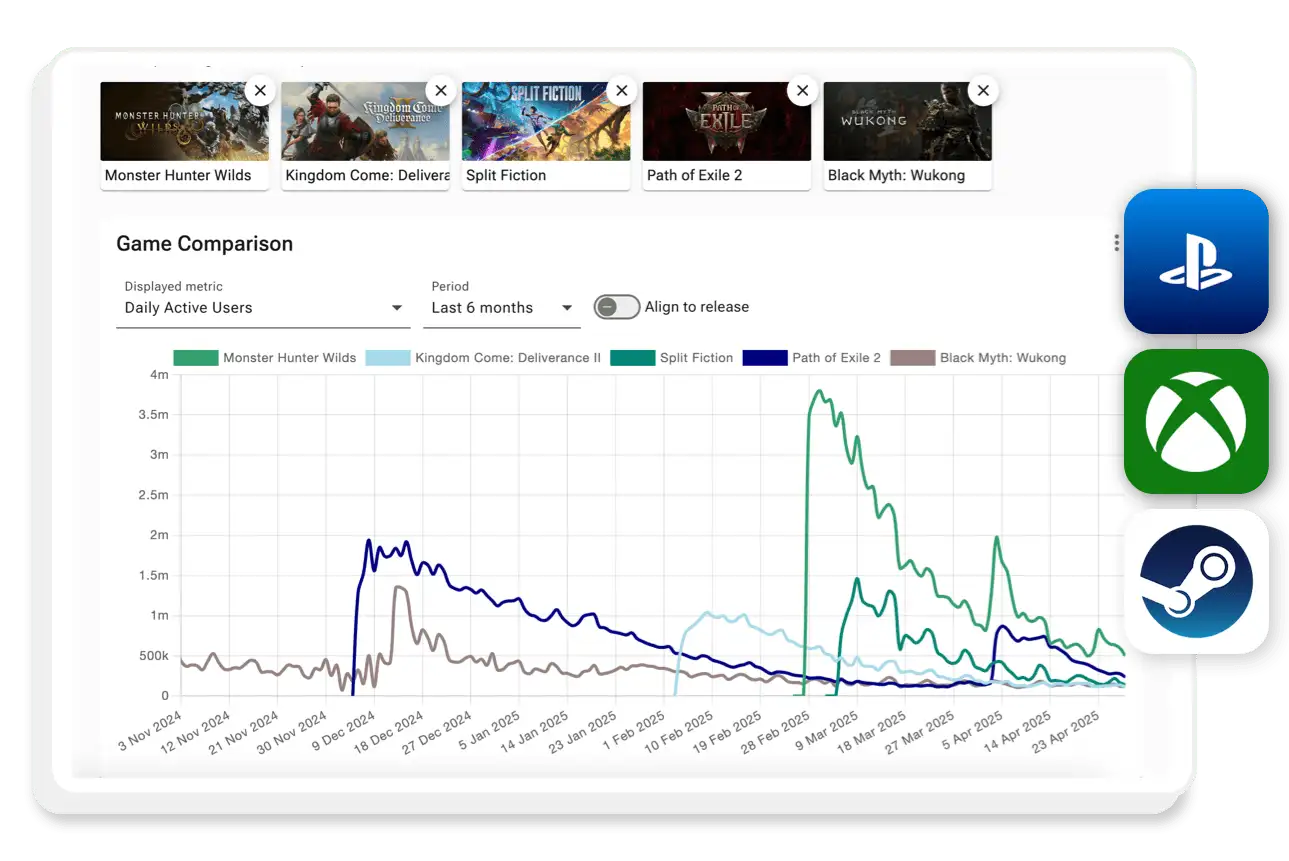The height and width of the screenshot is (861, 1289).
Task: Click the Steam platform icon
Action: (x=1196, y=583)
